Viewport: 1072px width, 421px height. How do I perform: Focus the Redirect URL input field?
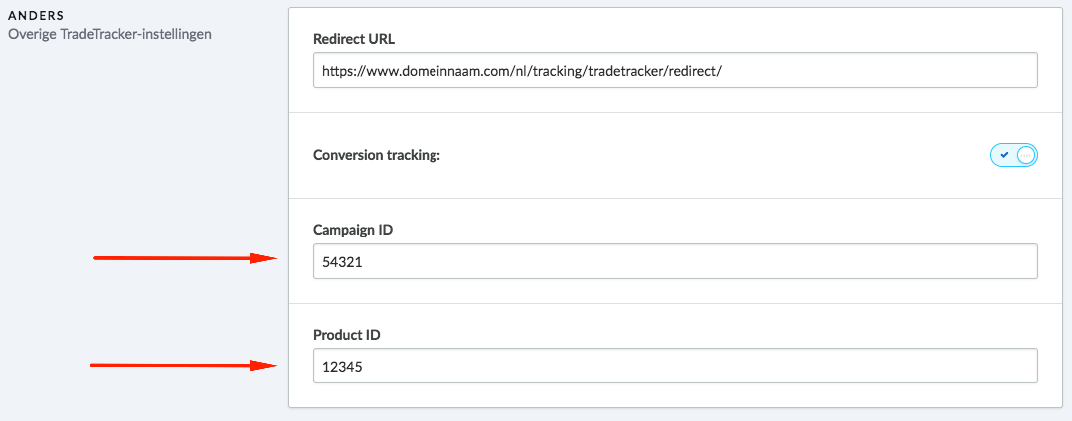[x=675, y=70]
